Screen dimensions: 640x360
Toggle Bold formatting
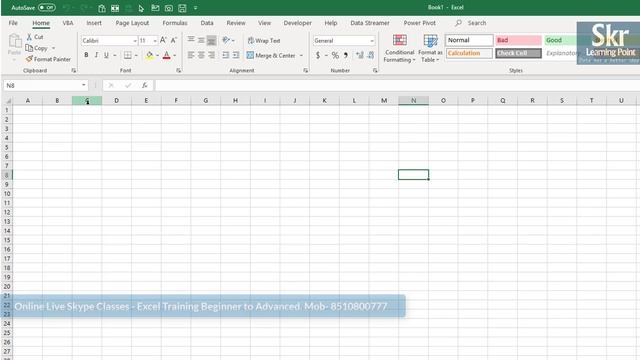pos(86,55)
